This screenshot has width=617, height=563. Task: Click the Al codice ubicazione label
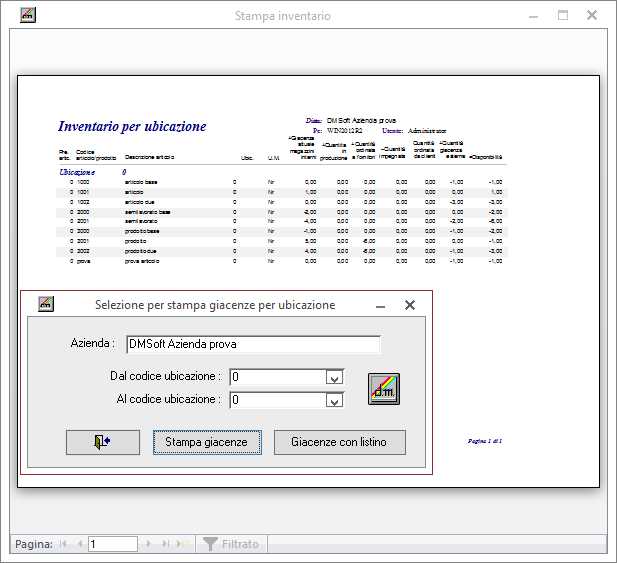[169, 399]
